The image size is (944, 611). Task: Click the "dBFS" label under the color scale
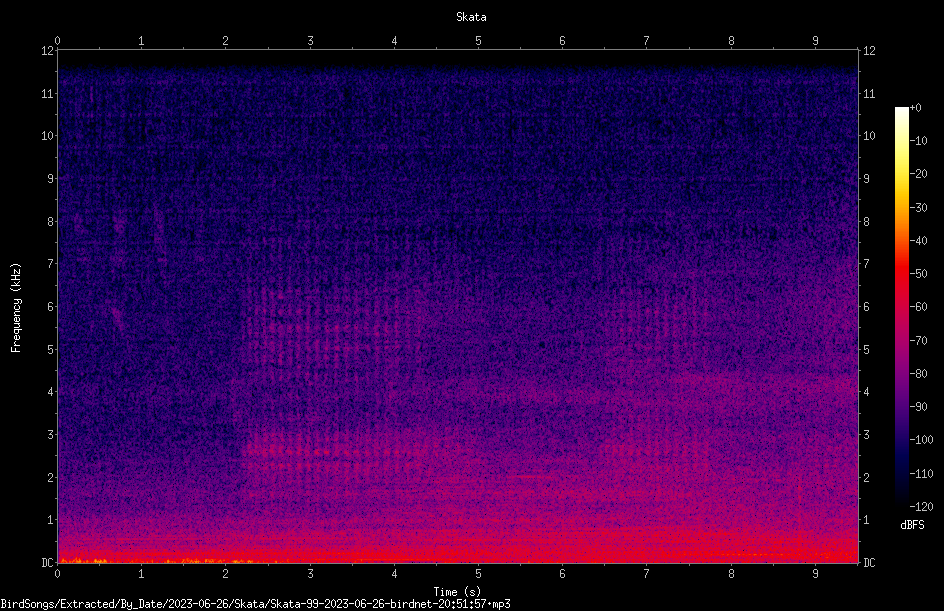tap(912, 525)
